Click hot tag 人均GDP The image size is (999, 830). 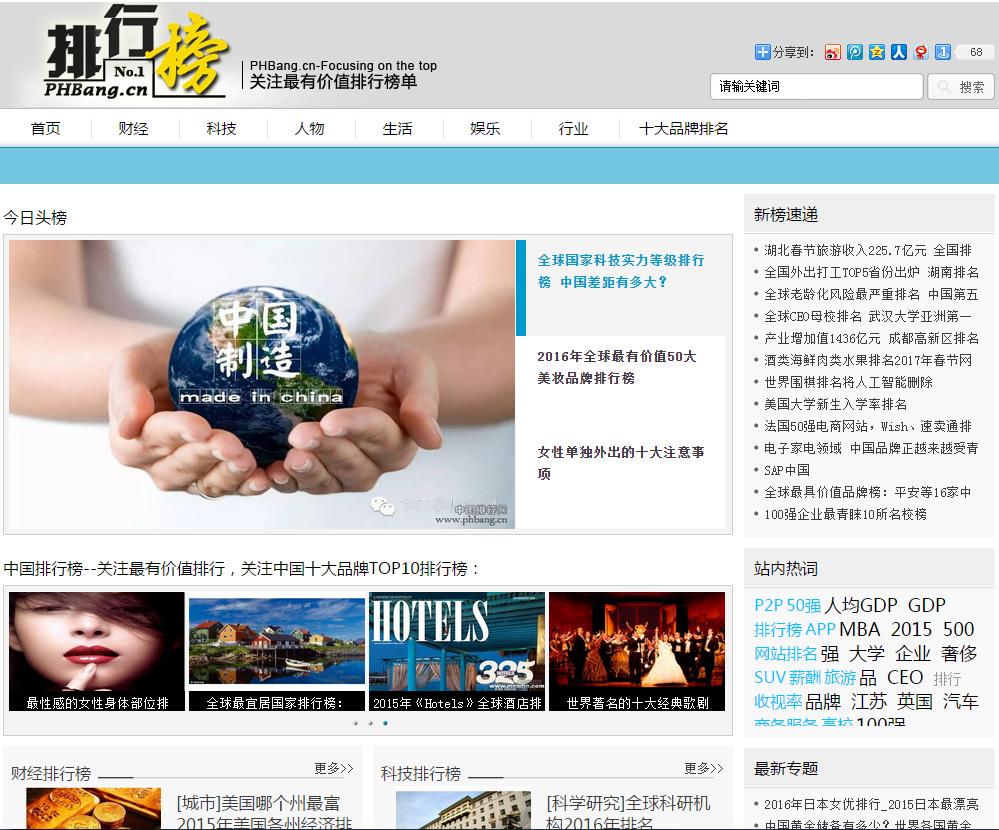point(861,605)
